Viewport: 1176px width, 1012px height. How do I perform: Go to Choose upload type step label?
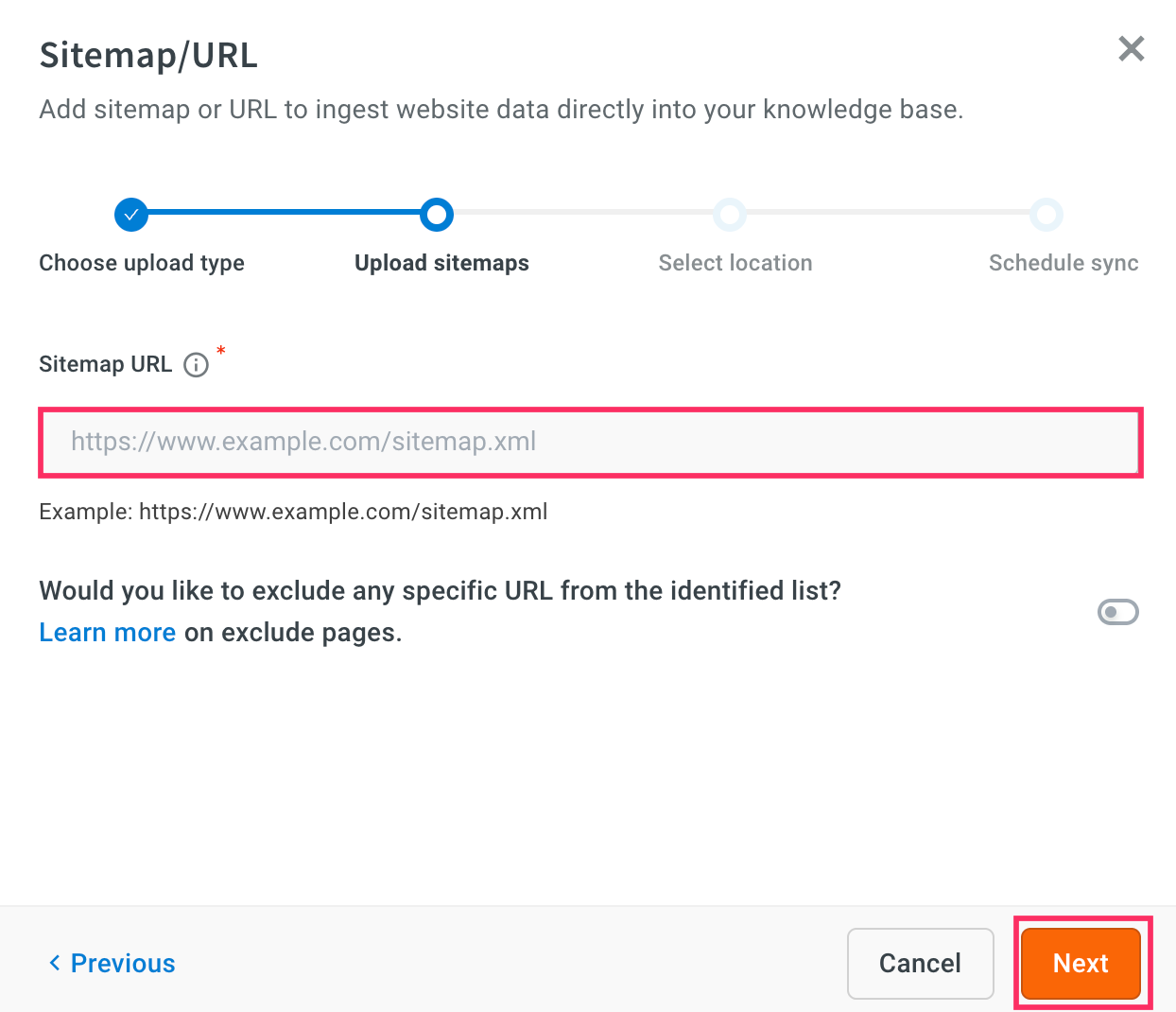click(x=142, y=263)
